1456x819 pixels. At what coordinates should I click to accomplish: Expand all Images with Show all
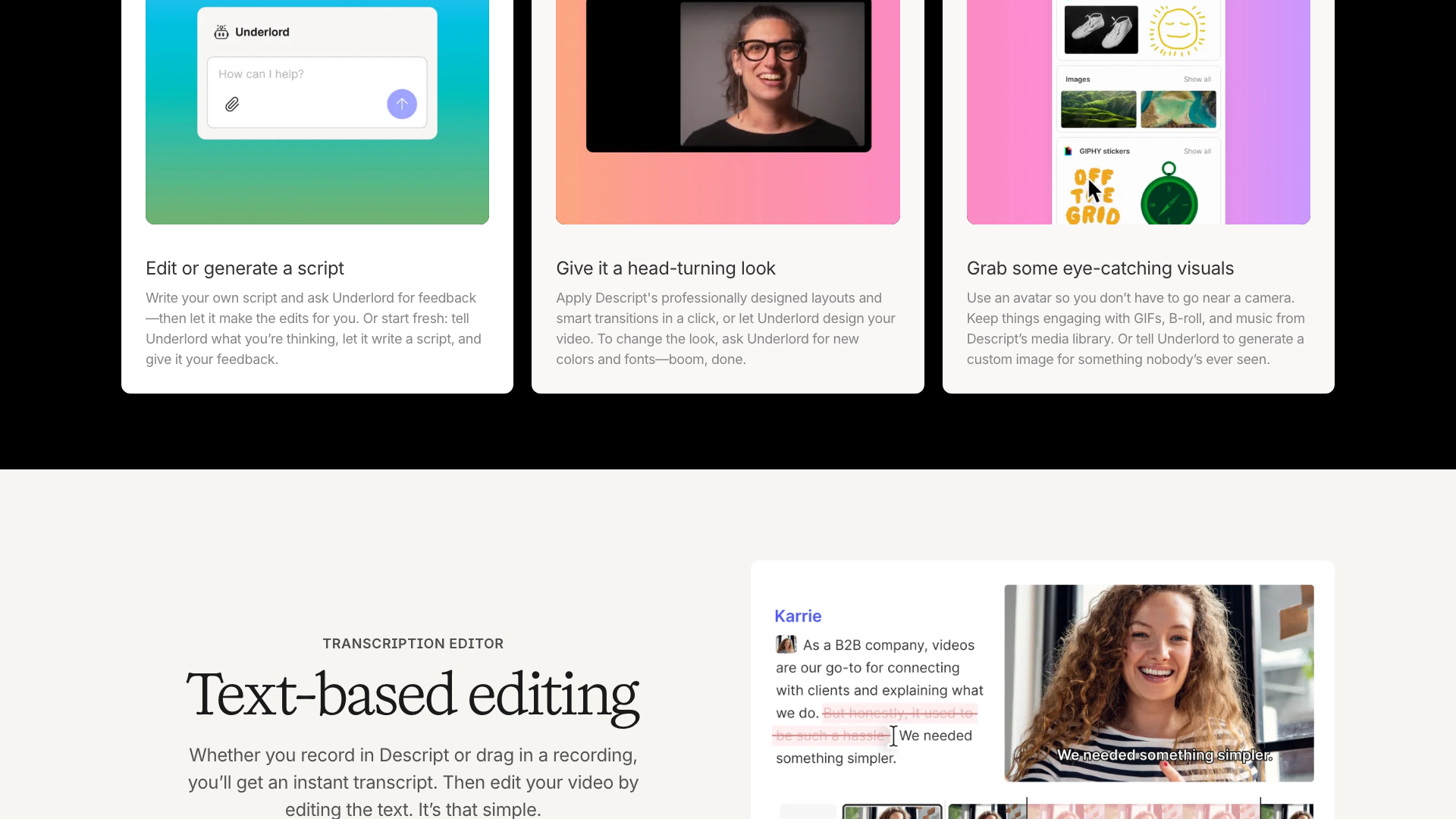(x=1197, y=79)
